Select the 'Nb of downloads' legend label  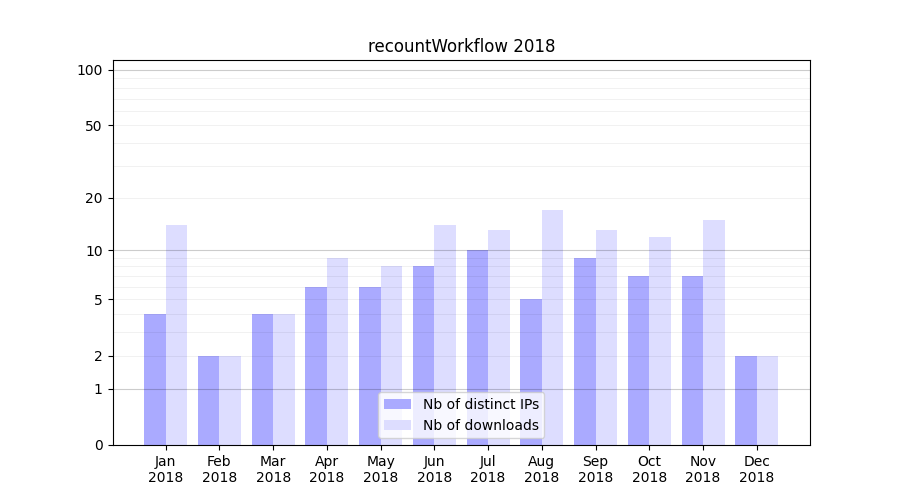[480, 425]
